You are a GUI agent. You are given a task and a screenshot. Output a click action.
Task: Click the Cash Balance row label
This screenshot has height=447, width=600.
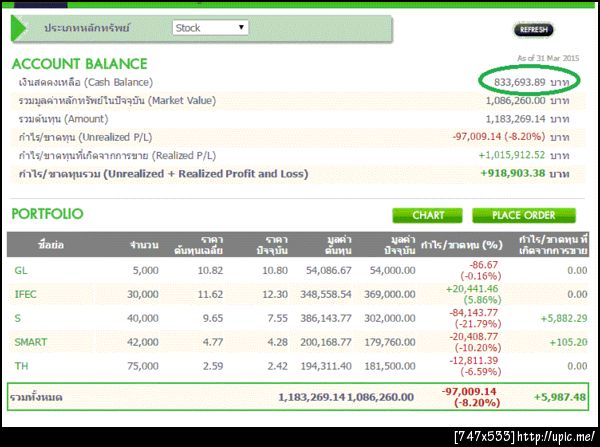click(86, 82)
